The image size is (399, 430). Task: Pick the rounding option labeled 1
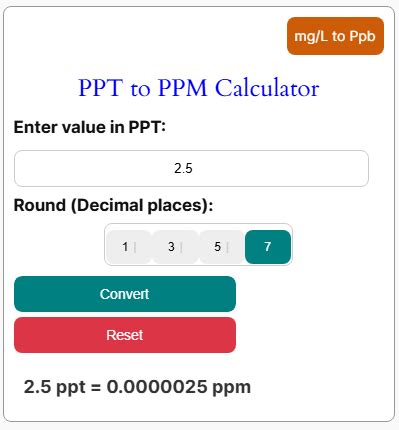[129, 247]
